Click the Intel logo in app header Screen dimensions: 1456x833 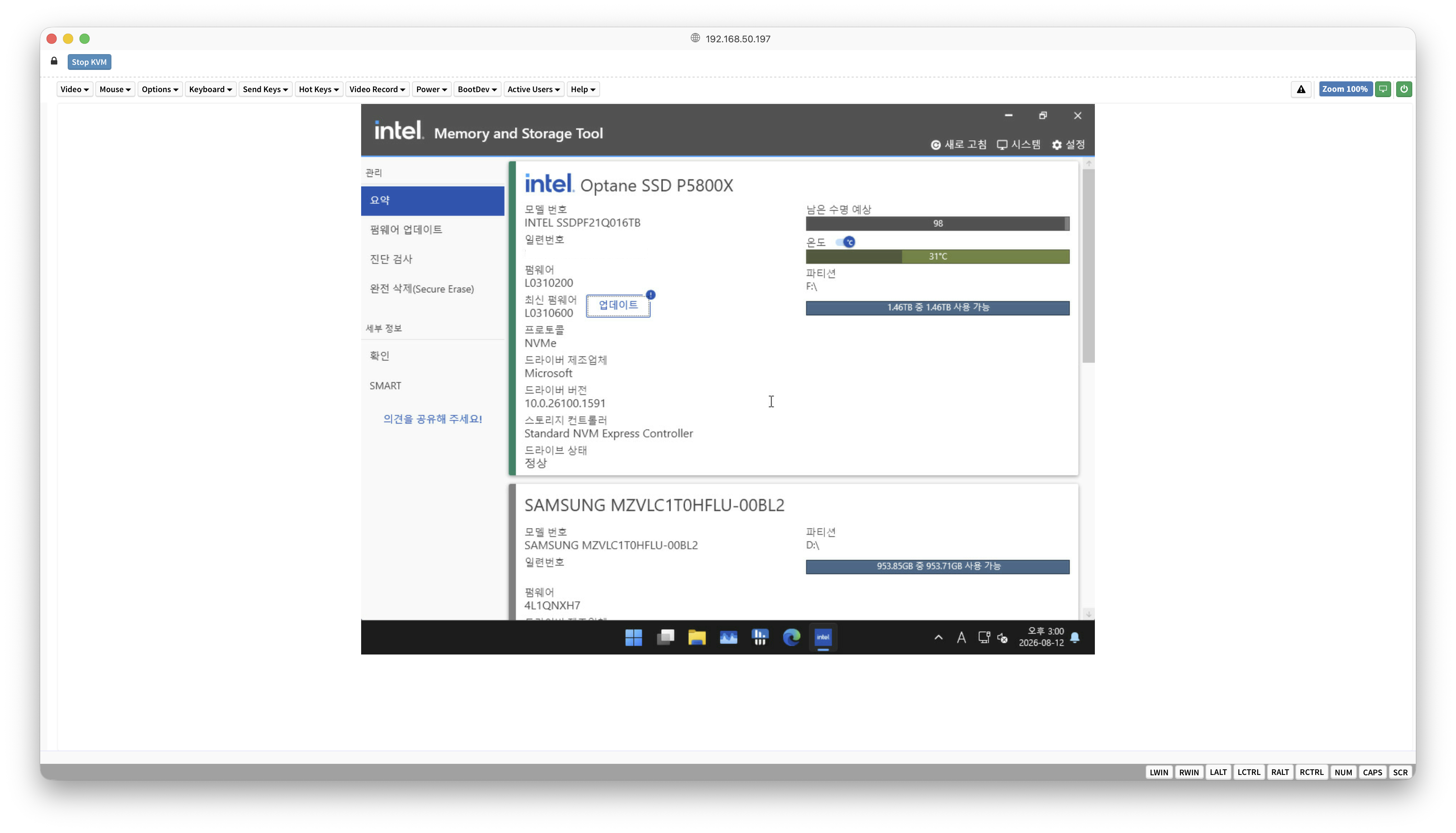pyautogui.click(x=399, y=130)
